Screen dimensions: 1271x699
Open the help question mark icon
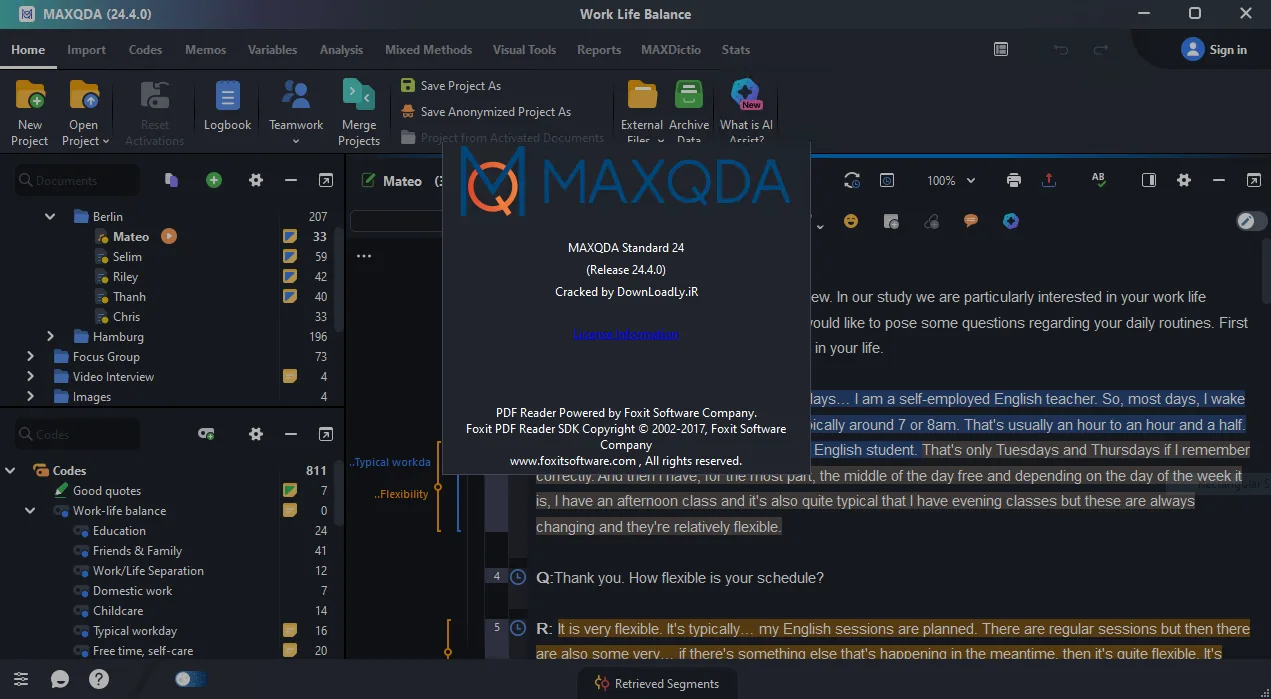(98, 679)
